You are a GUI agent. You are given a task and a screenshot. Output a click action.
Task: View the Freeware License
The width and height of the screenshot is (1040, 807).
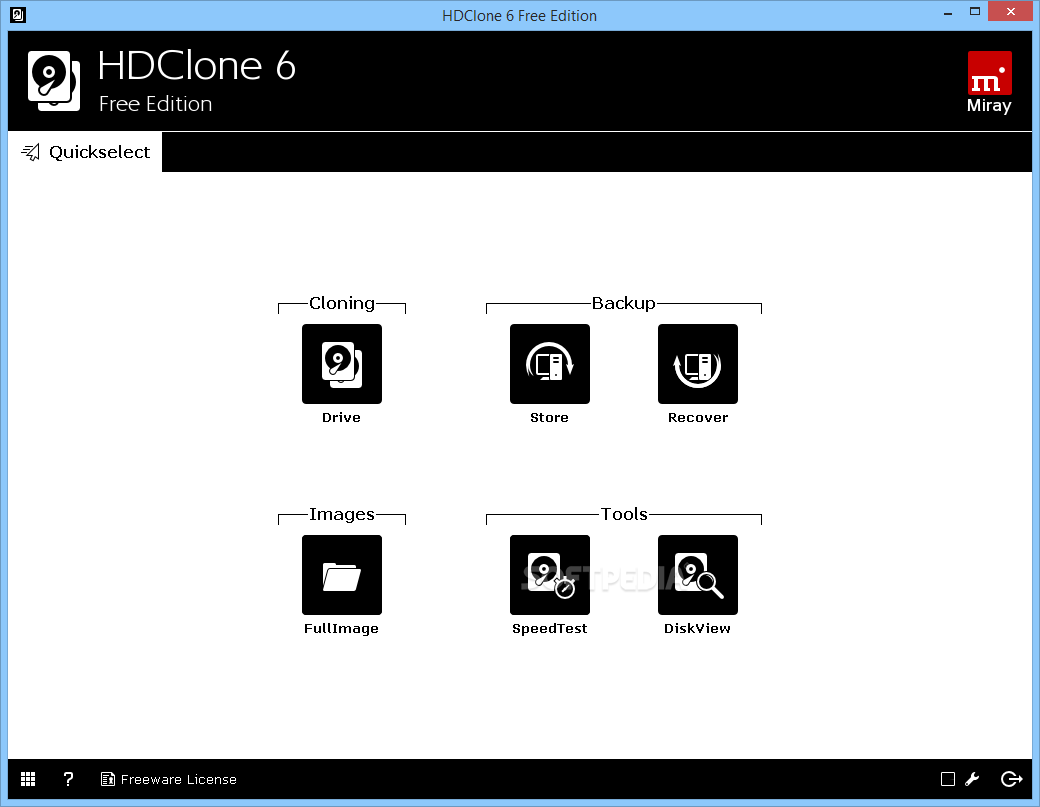168,779
